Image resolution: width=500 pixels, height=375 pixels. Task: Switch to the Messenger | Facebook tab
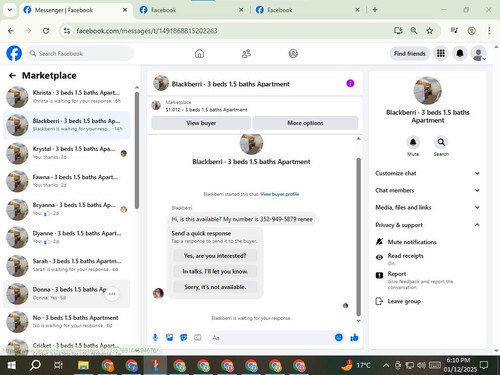point(75,10)
